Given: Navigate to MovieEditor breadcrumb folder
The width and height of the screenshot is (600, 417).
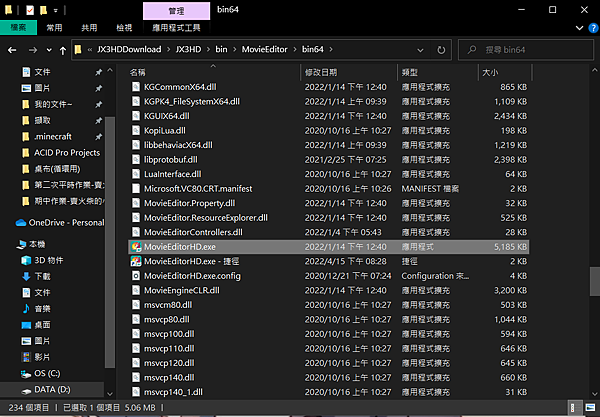Looking at the screenshot, I should coord(264,49).
